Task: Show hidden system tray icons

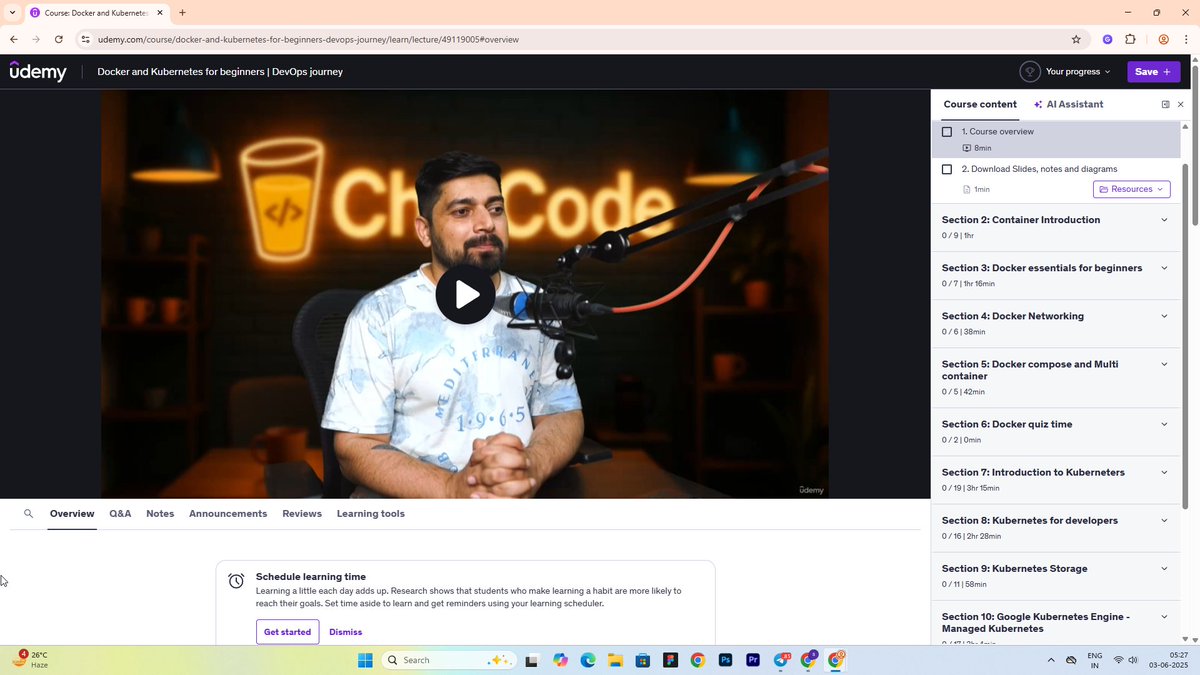Action: [1050, 660]
